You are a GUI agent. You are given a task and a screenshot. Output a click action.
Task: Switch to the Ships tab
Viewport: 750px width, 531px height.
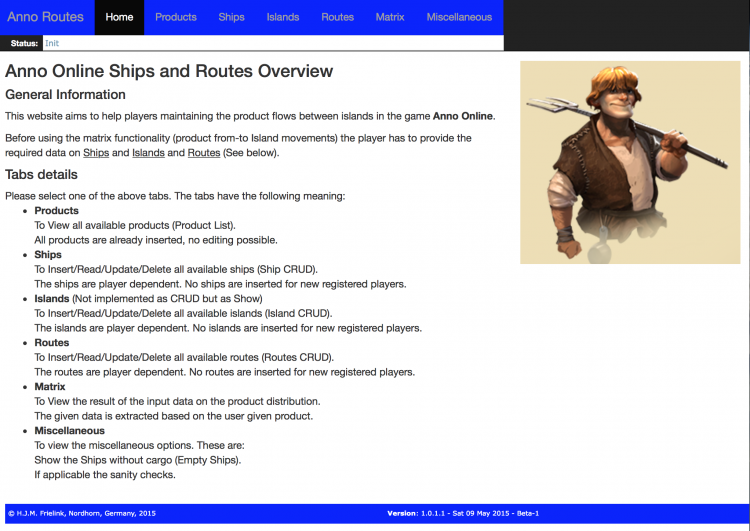232,17
